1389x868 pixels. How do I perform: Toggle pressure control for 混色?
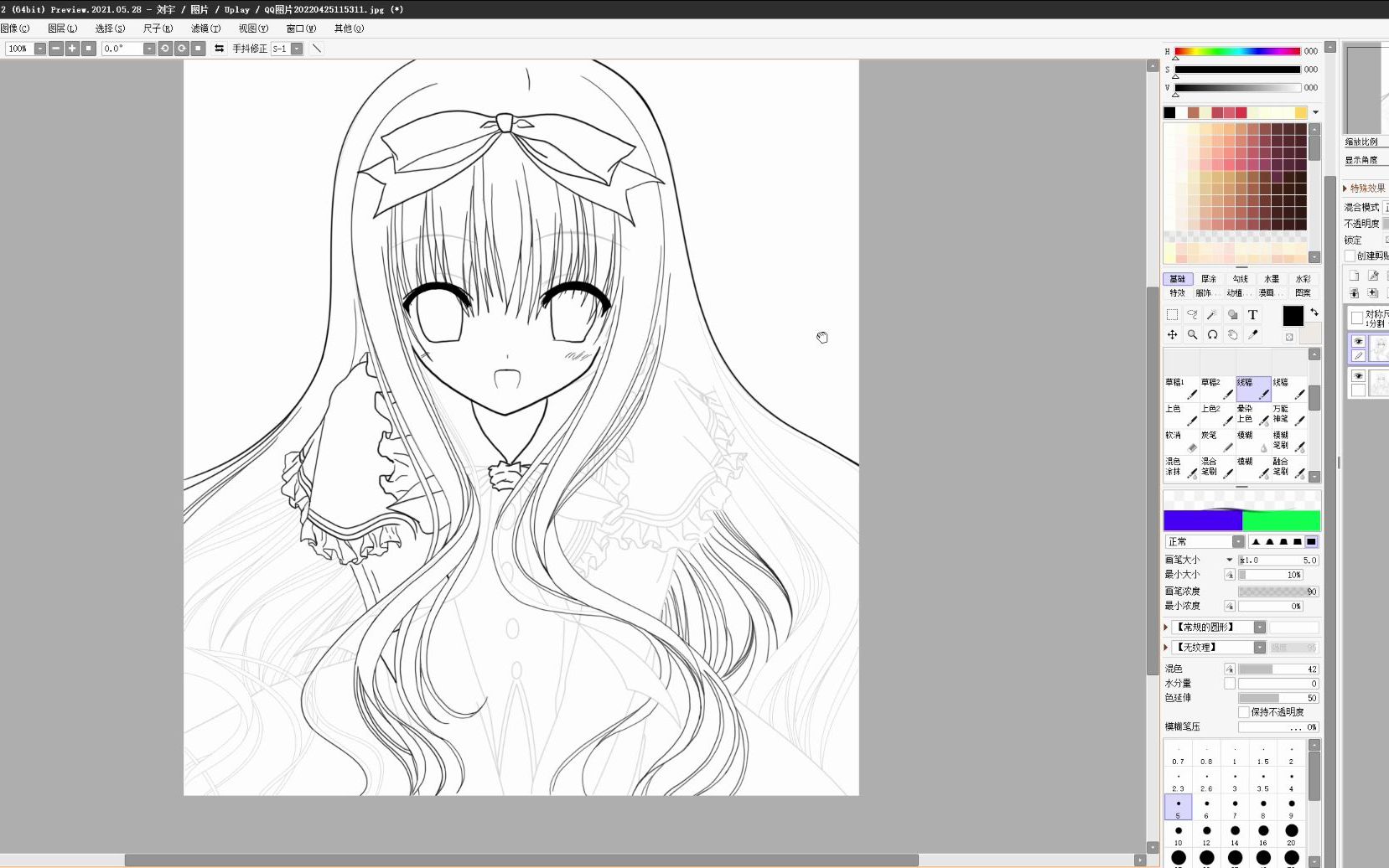(x=1230, y=669)
